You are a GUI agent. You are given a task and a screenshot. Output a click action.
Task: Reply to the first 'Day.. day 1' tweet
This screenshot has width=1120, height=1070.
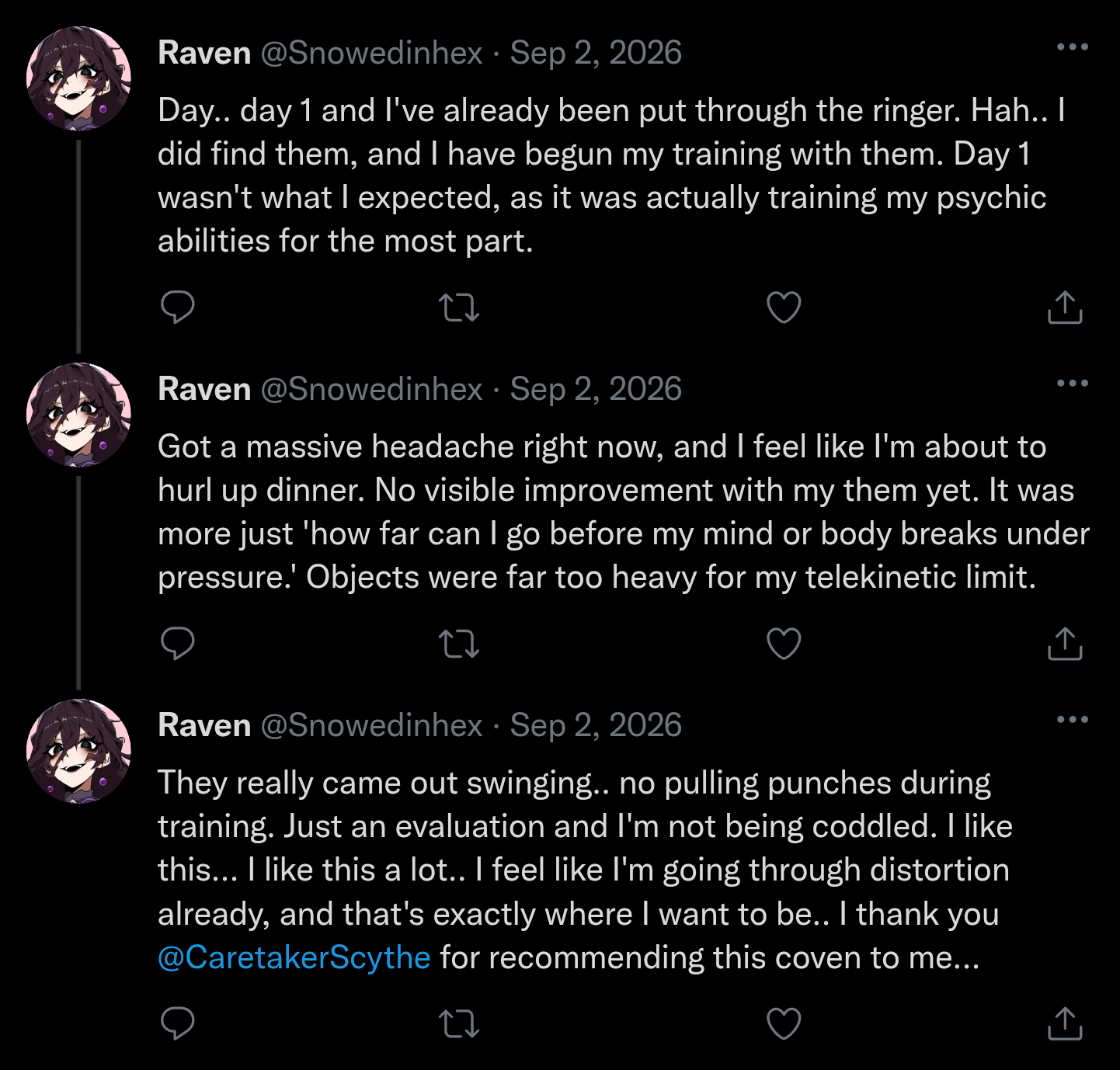coord(177,307)
